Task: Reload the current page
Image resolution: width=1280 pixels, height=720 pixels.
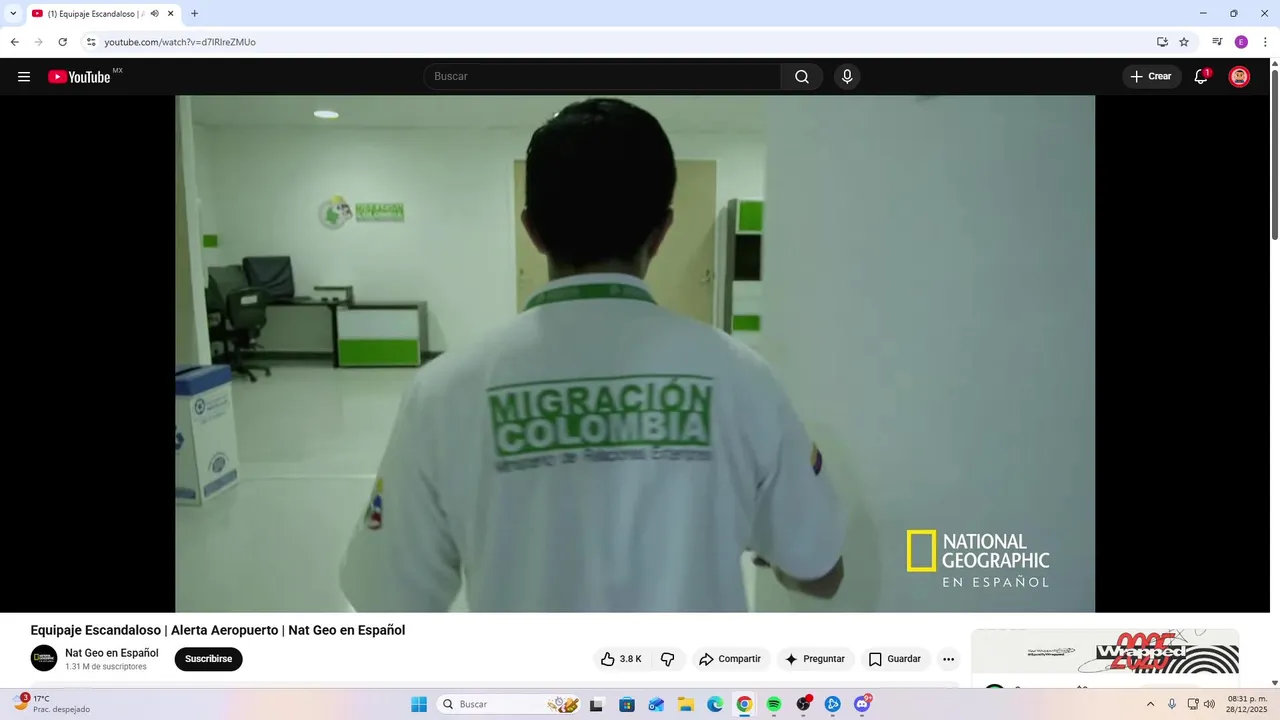Action: pos(62,42)
